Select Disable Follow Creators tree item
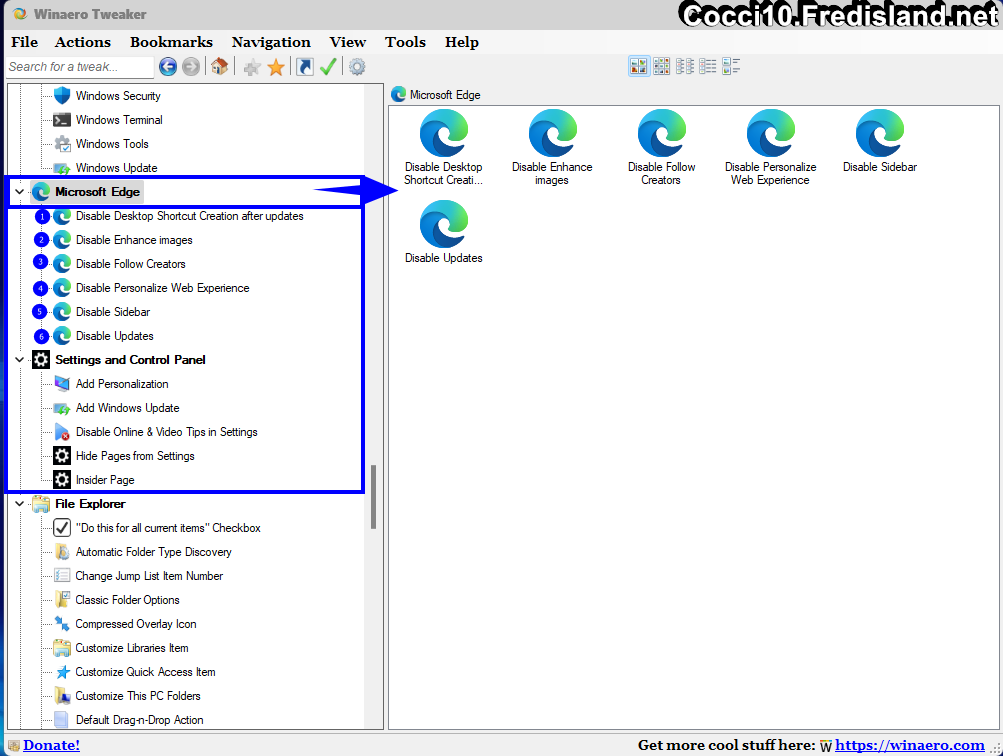 point(130,264)
